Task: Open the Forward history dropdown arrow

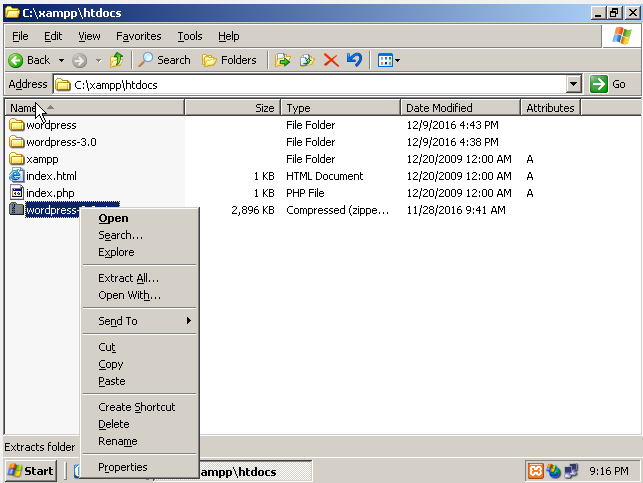Action: [98, 61]
